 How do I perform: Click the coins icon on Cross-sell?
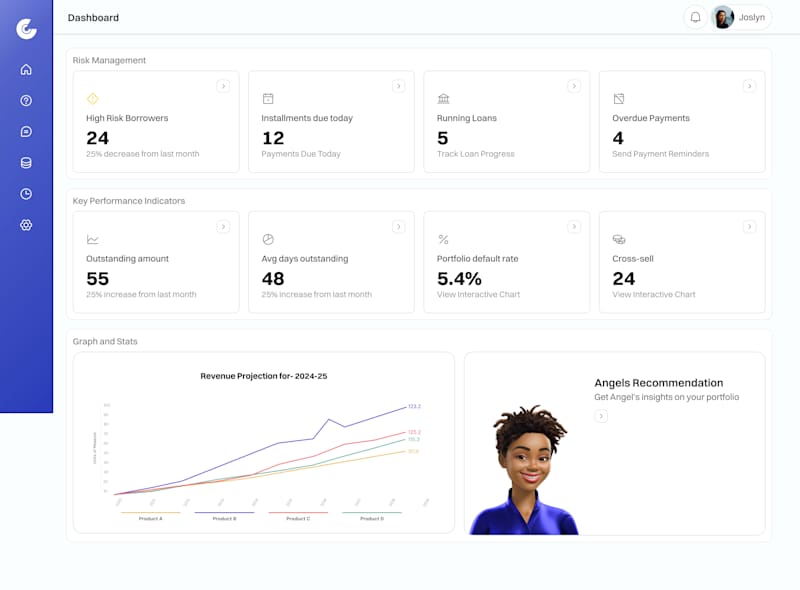click(x=619, y=239)
